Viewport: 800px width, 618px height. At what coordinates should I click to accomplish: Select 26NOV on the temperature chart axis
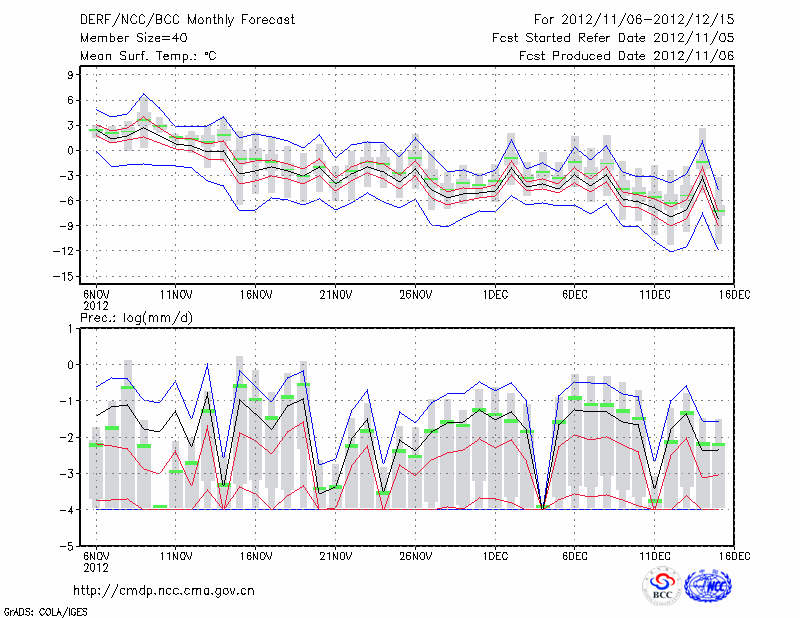tap(415, 294)
